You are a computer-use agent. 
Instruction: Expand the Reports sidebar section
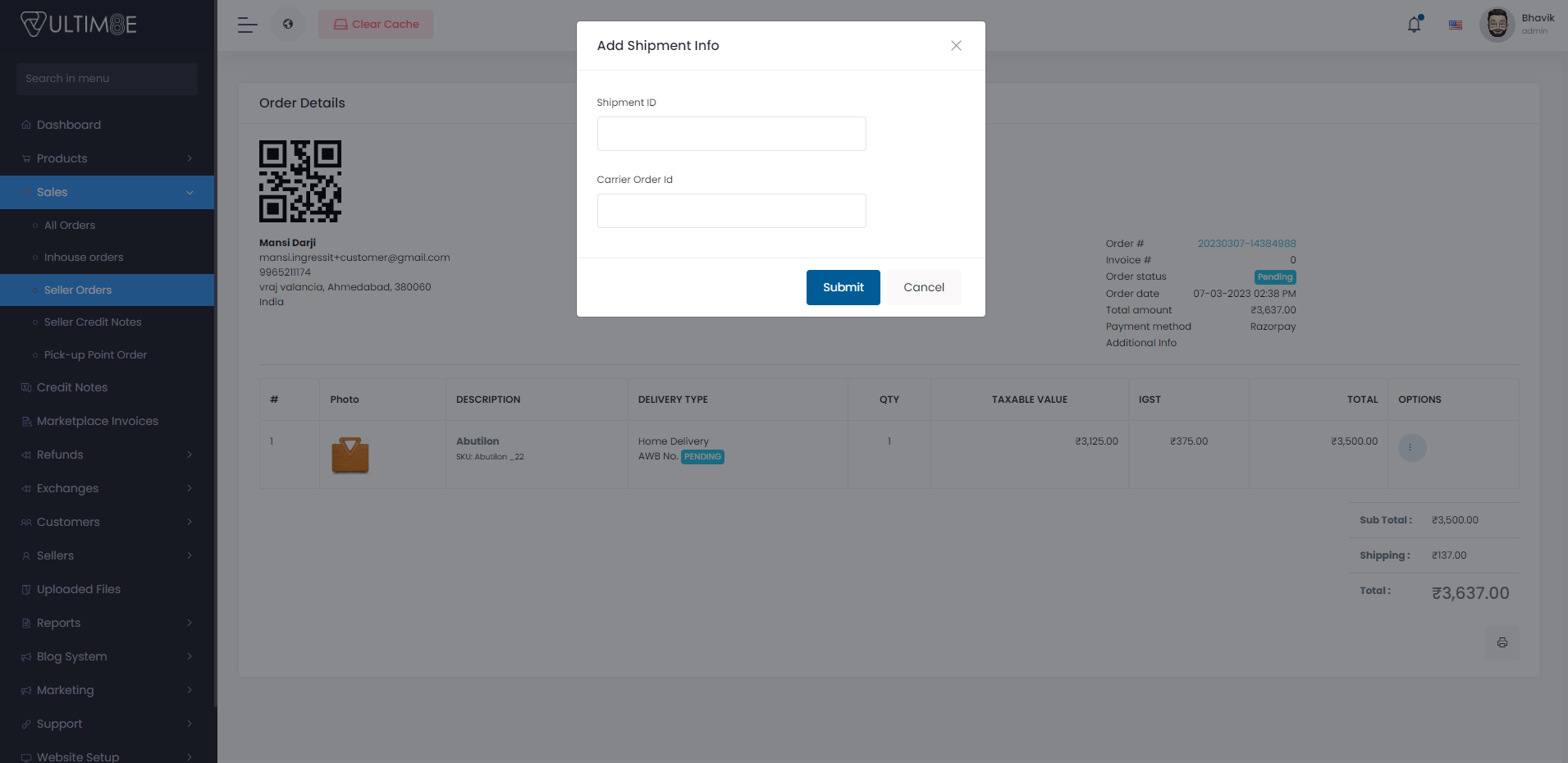point(57,622)
